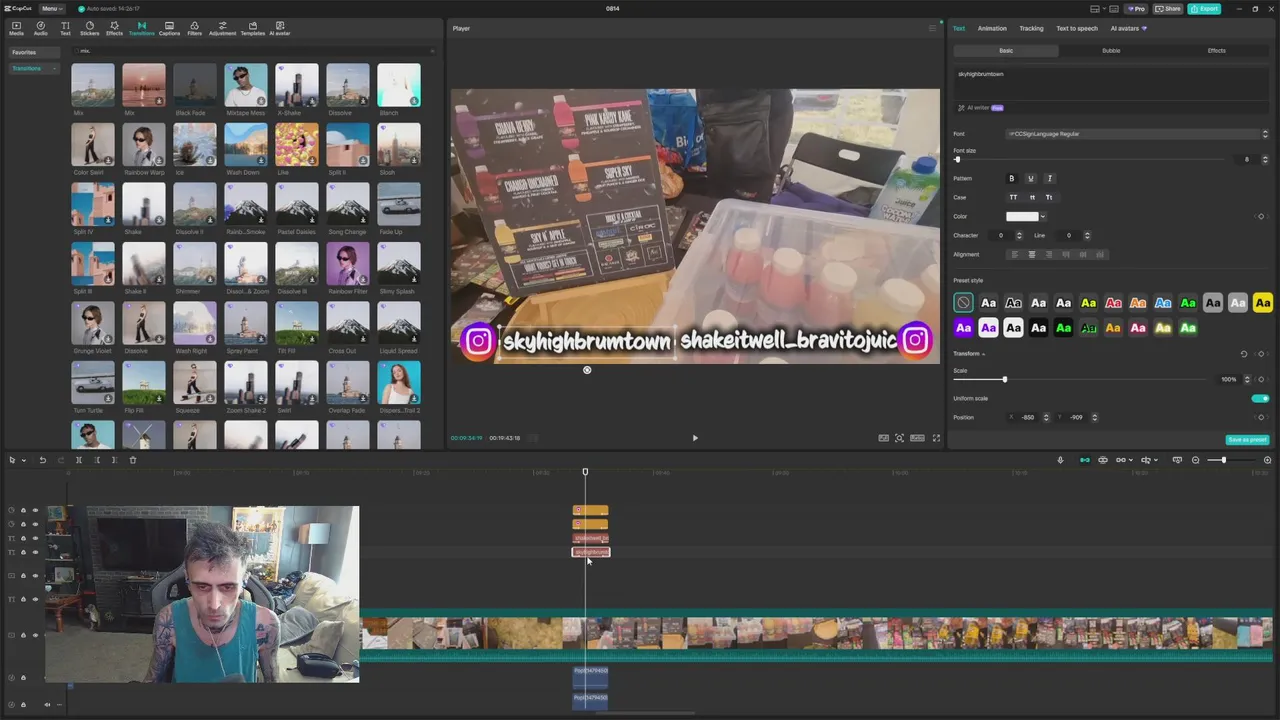The height and width of the screenshot is (720, 1280).
Task: Open the Filters panel icon
Action: (194, 28)
